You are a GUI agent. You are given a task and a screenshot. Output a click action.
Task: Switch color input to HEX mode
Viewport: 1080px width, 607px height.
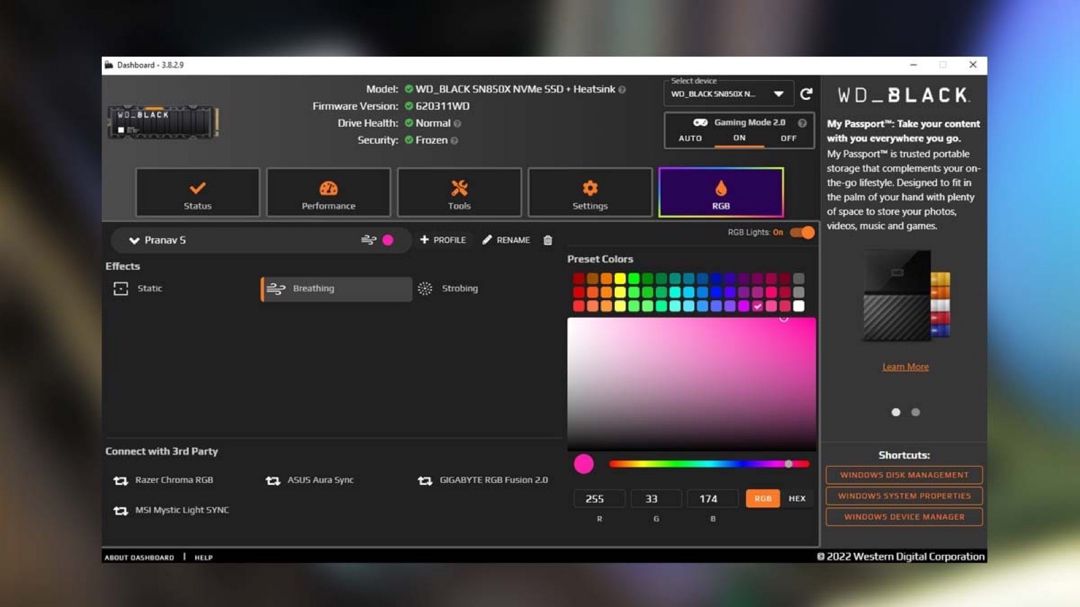[x=797, y=498]
